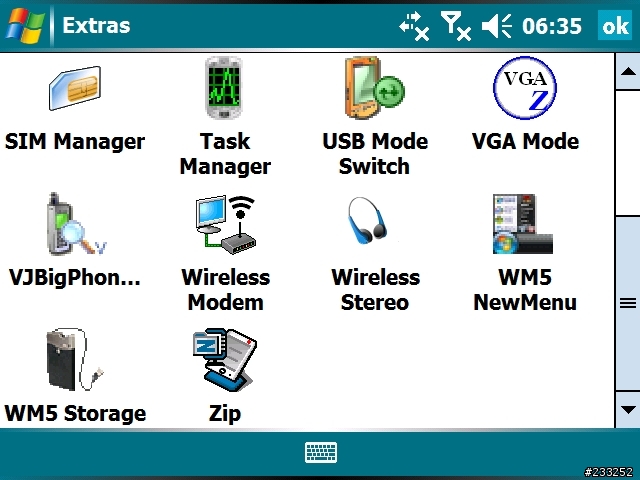The image size is (640, 480).
Task: Show the on-screen keyboard
Action: [x=321, y=452]
